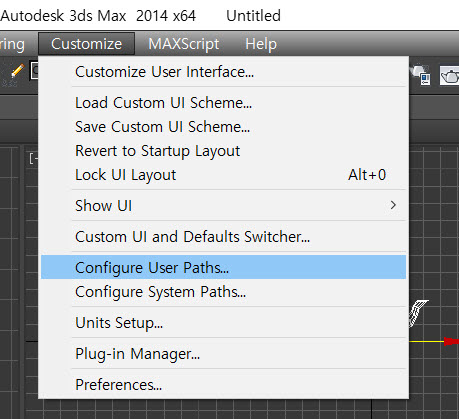Click the pencil icon in the toolbar
The height and width of the screenshot is (419, 459).
[17, 71]
